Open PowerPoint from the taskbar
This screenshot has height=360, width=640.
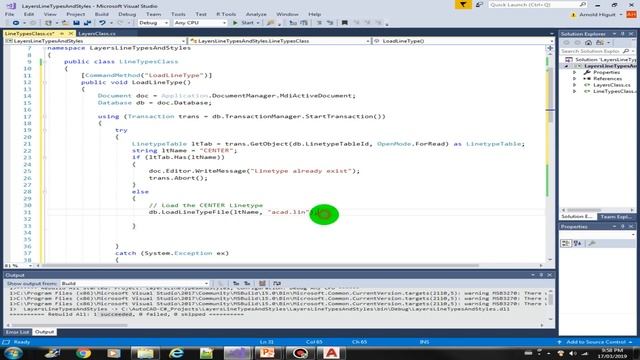click(x=268, y=353)
